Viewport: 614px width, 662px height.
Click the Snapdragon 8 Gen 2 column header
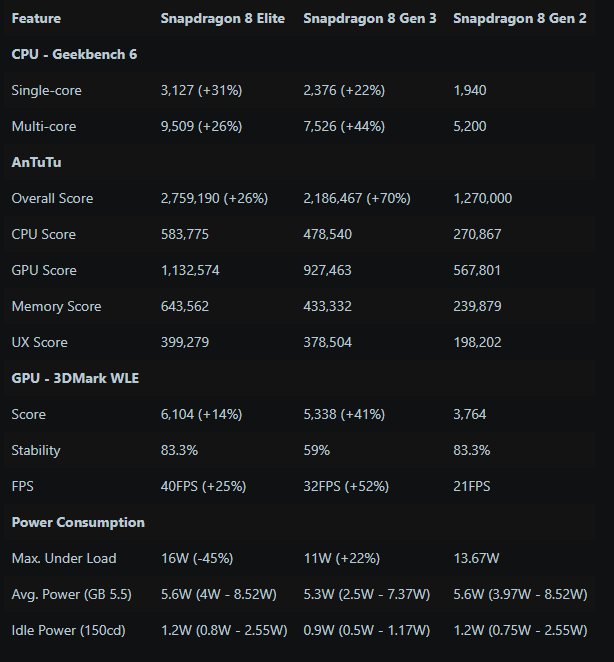point(520,18)
